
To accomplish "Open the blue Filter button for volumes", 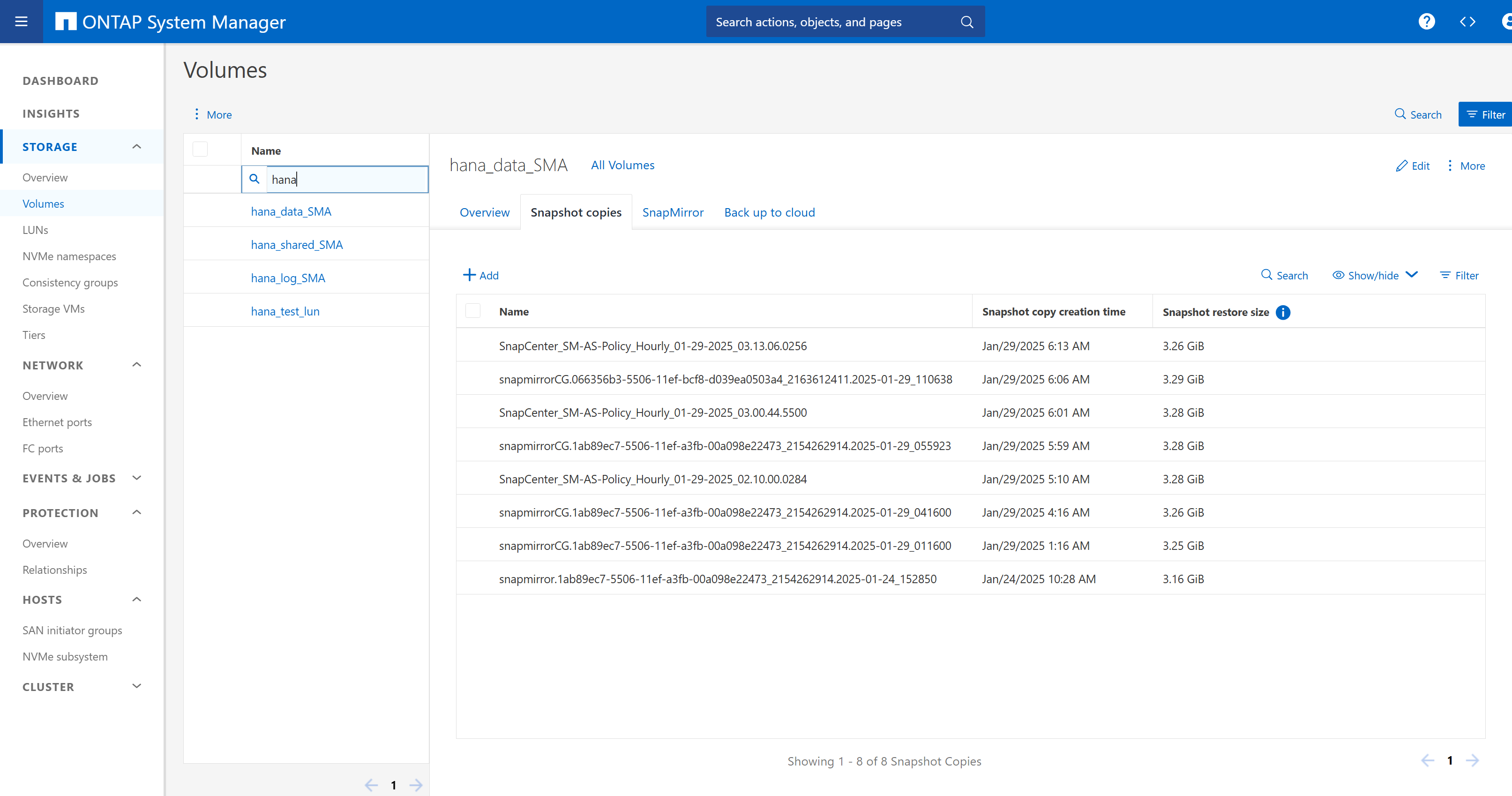I will [1486, 114].
